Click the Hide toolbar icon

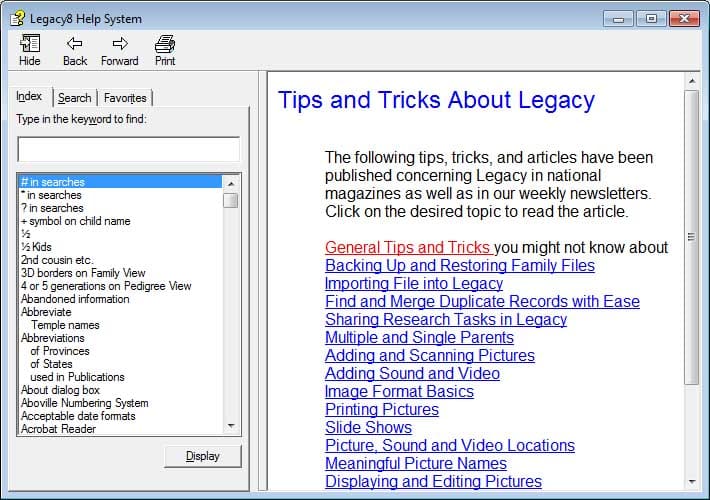coord(30,43)
